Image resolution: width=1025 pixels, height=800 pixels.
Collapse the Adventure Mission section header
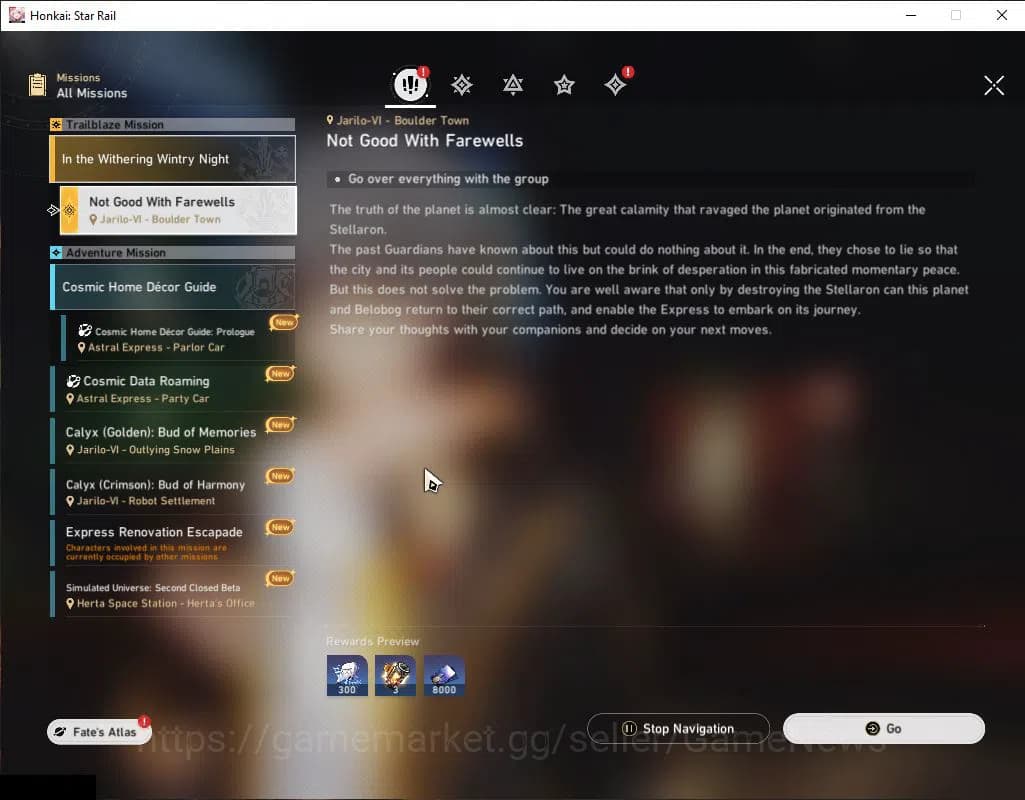pos(173,252)
